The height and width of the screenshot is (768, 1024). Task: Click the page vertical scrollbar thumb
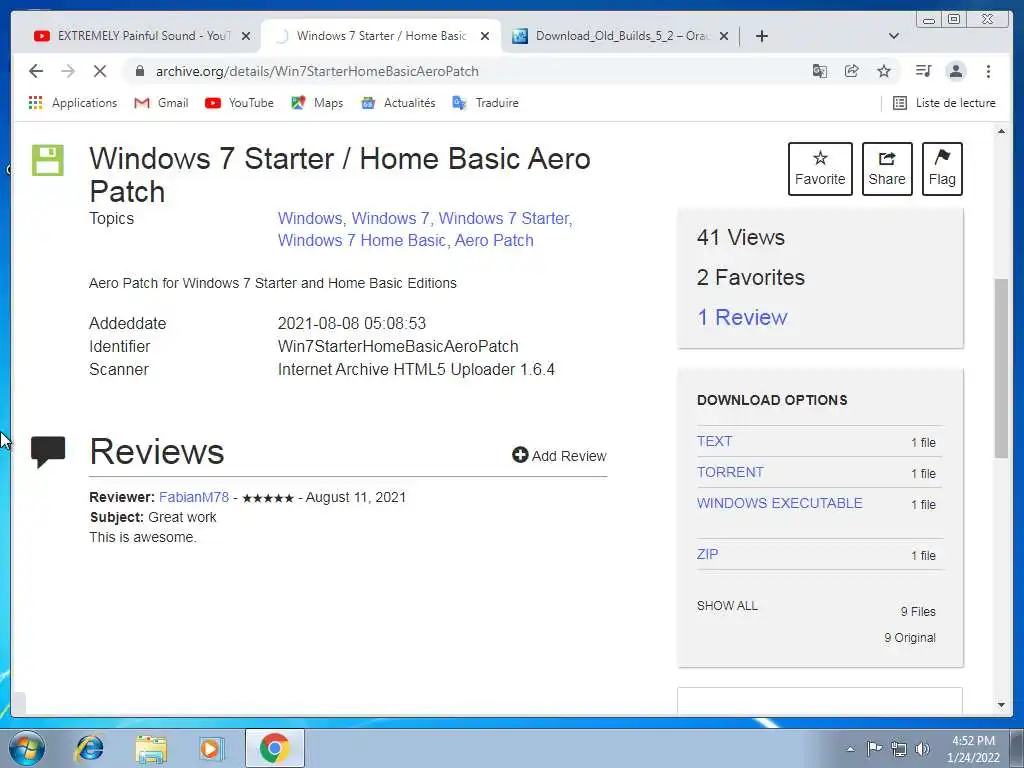(x=1001, y=368)
